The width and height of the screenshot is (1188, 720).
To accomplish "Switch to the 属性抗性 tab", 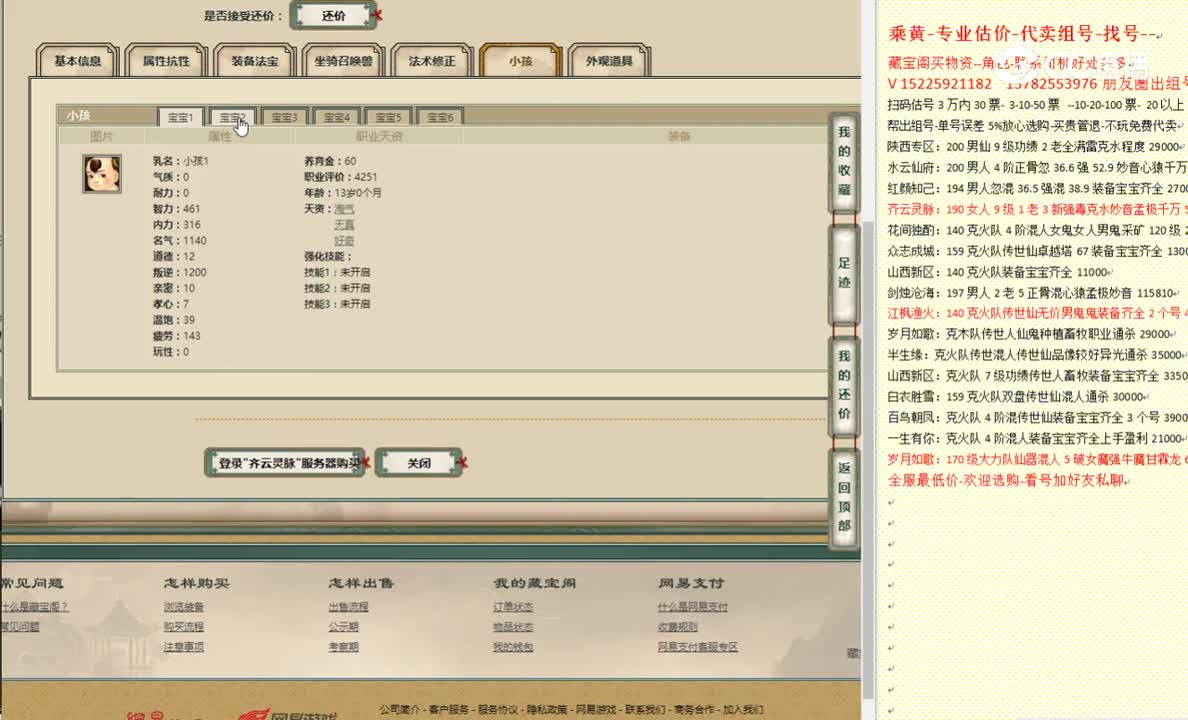I will (166, 61).
